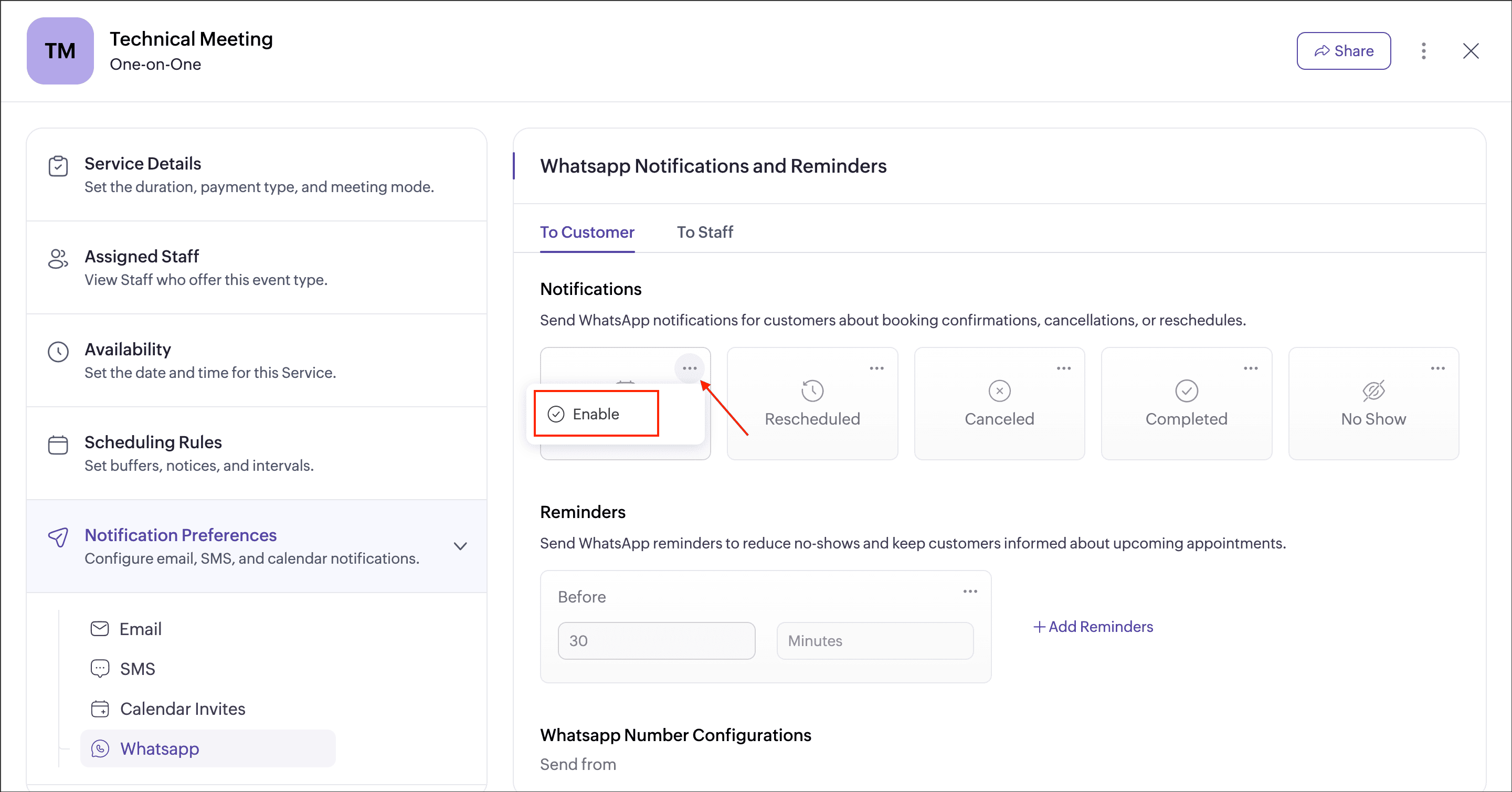The image size is (1512, 792).
Task: Click the reminder value field showing 30
Action: (x=655, y=640)
